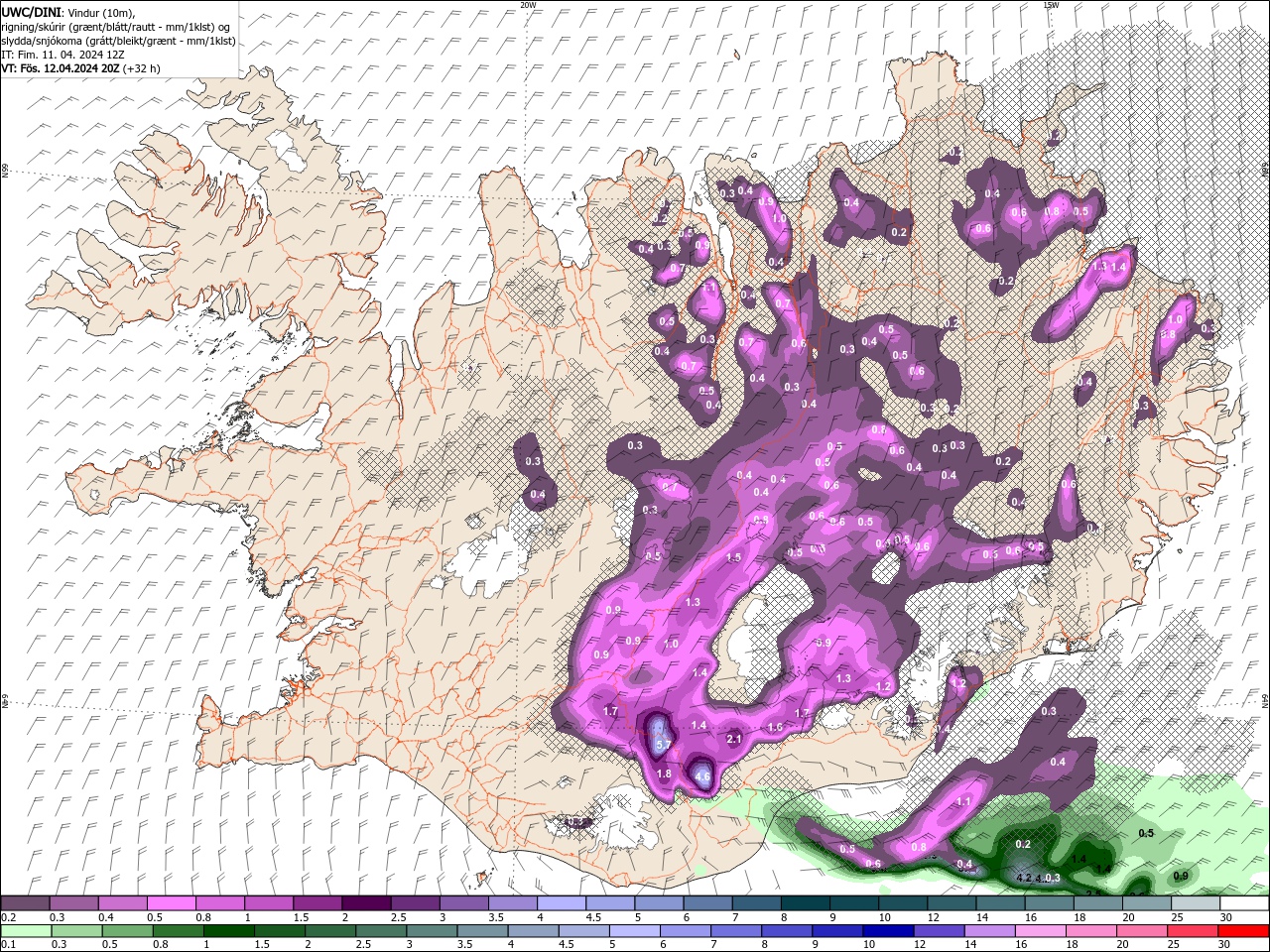The image size is (1270, 952).
Task: Click the 1.5 swatch in lower rain legend
Action: (x=280, y=931)
